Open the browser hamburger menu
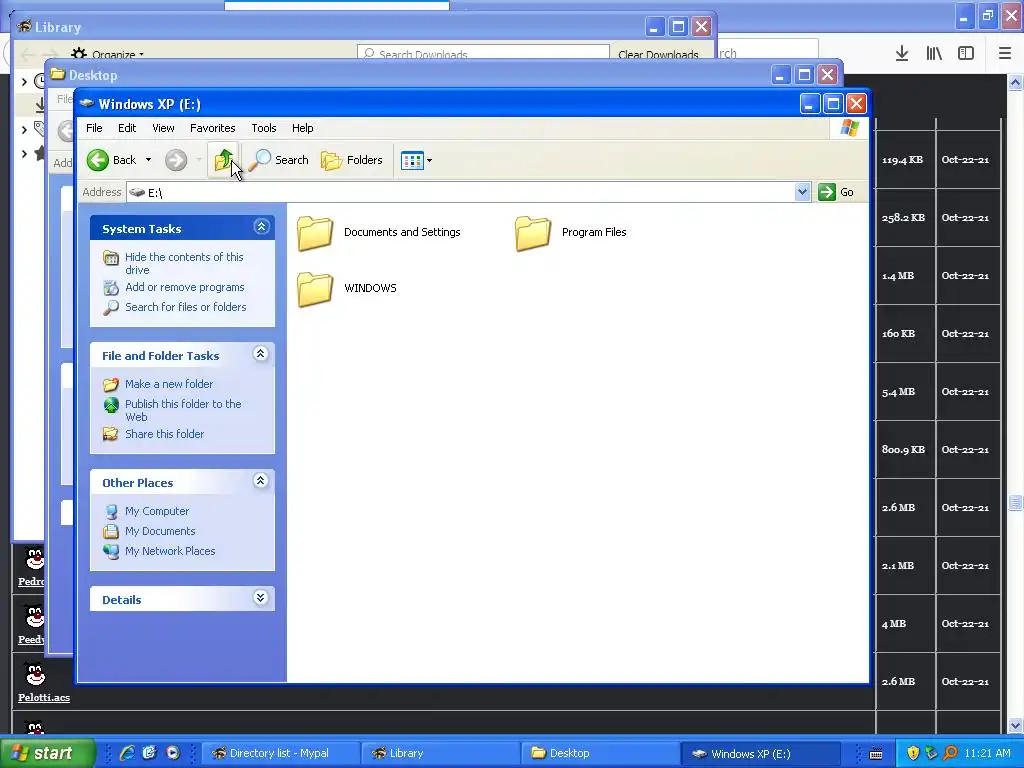1024x768 pixels. pos(1005,53)
